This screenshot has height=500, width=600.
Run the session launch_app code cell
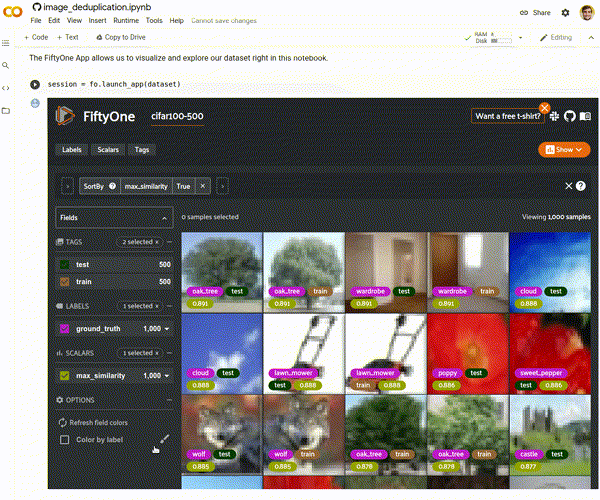(35, 84)
